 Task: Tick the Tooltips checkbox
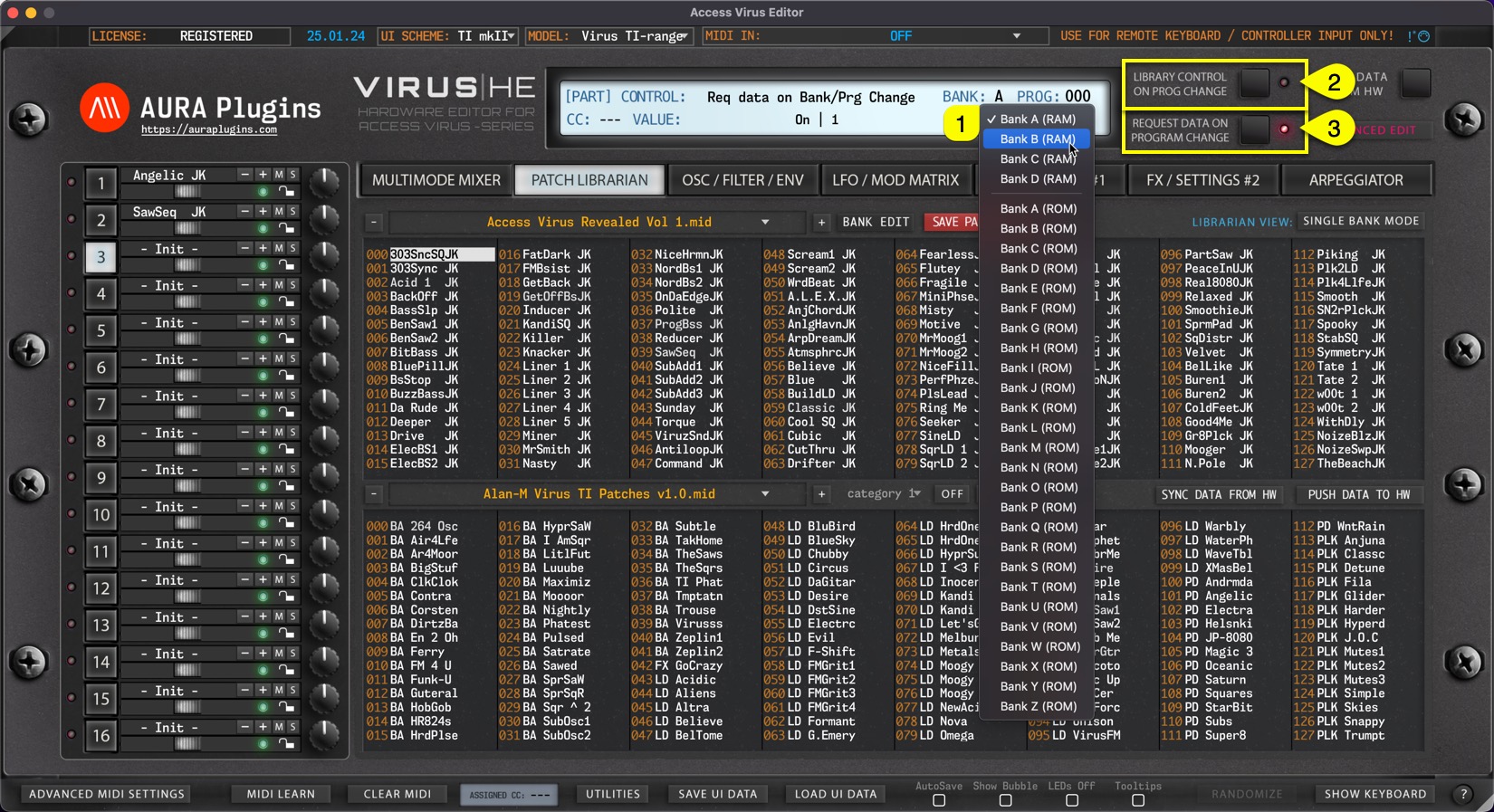click(1138, 800)
